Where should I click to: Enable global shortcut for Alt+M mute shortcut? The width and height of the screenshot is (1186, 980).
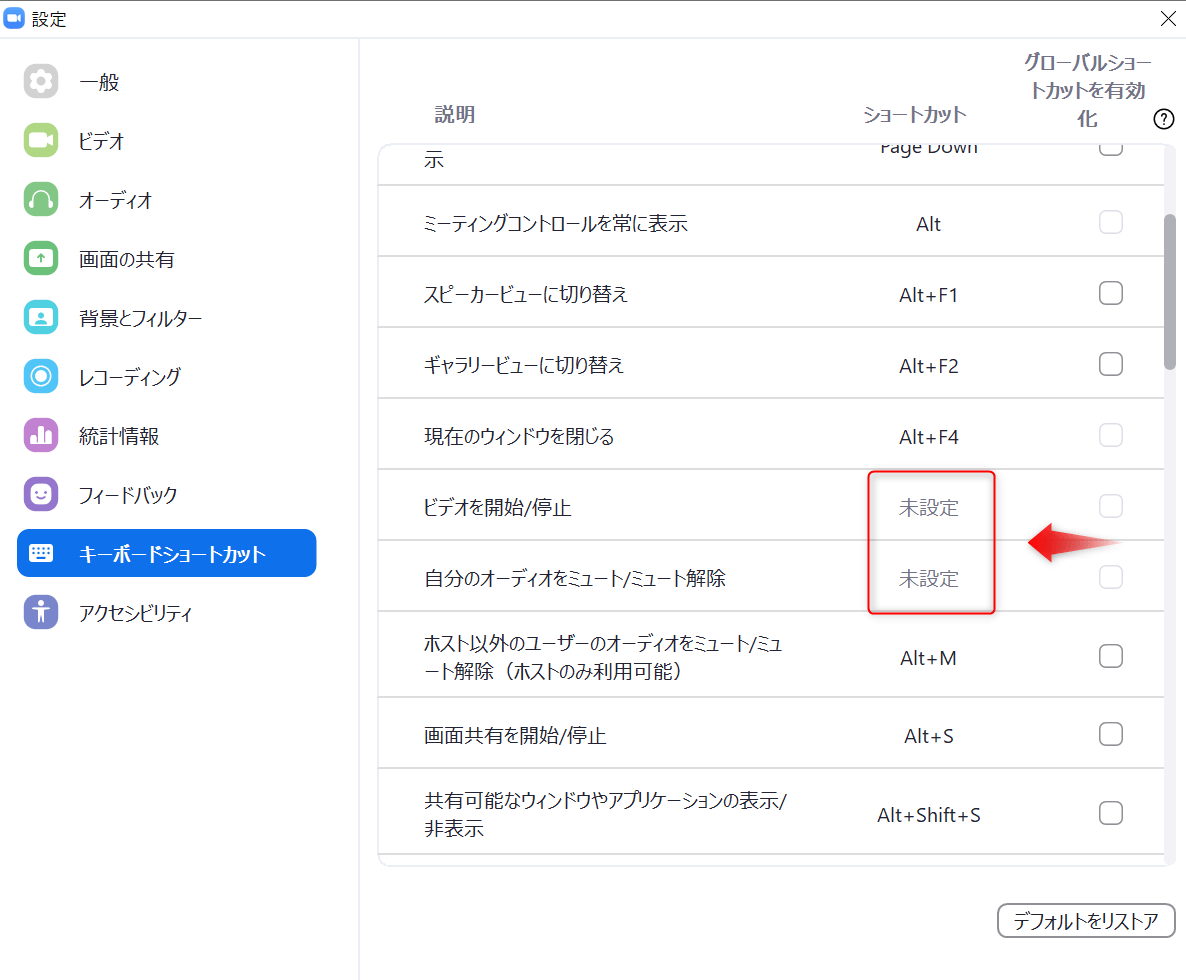[1111, 656]
